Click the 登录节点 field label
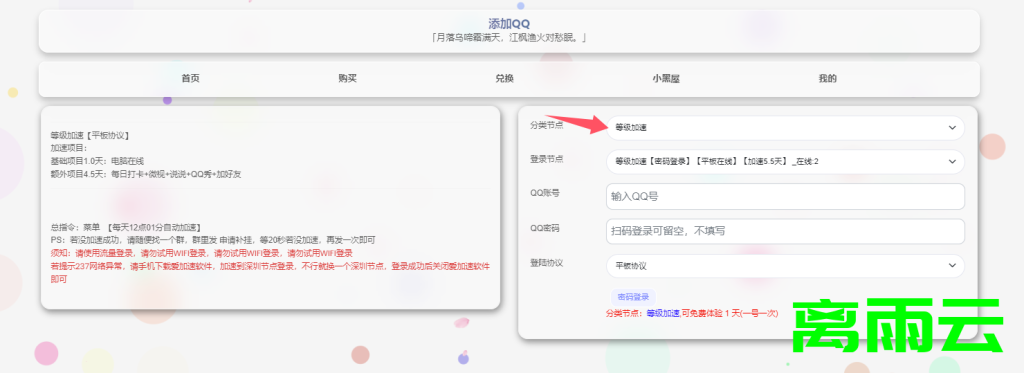1024x373 pixels. tap(547, 159)
